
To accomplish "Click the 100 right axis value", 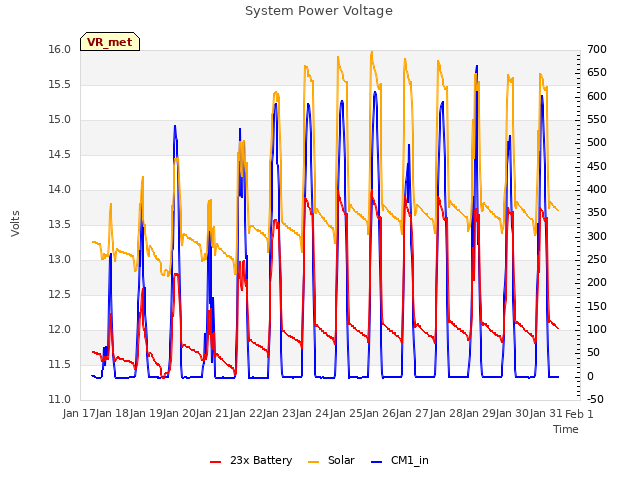I will [597, 330].
